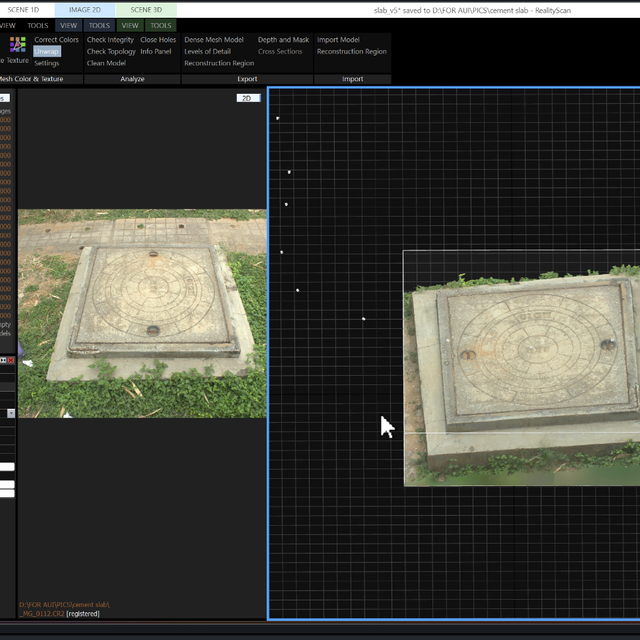Click the panel layout icon beside the red X
The image size is (640, 640).
pyautogui.click(x=3, y=360)
